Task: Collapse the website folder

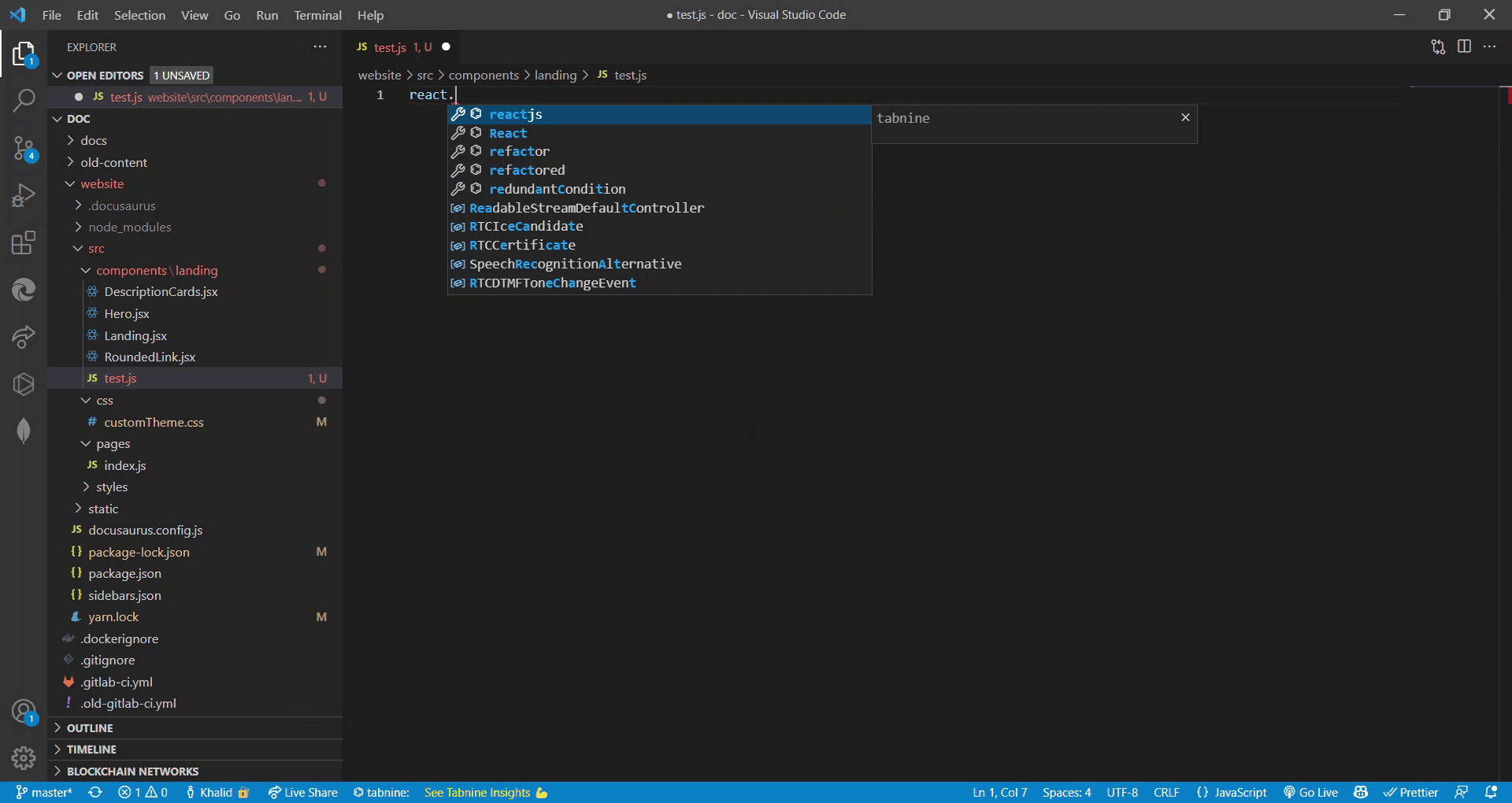Action: 102,184
